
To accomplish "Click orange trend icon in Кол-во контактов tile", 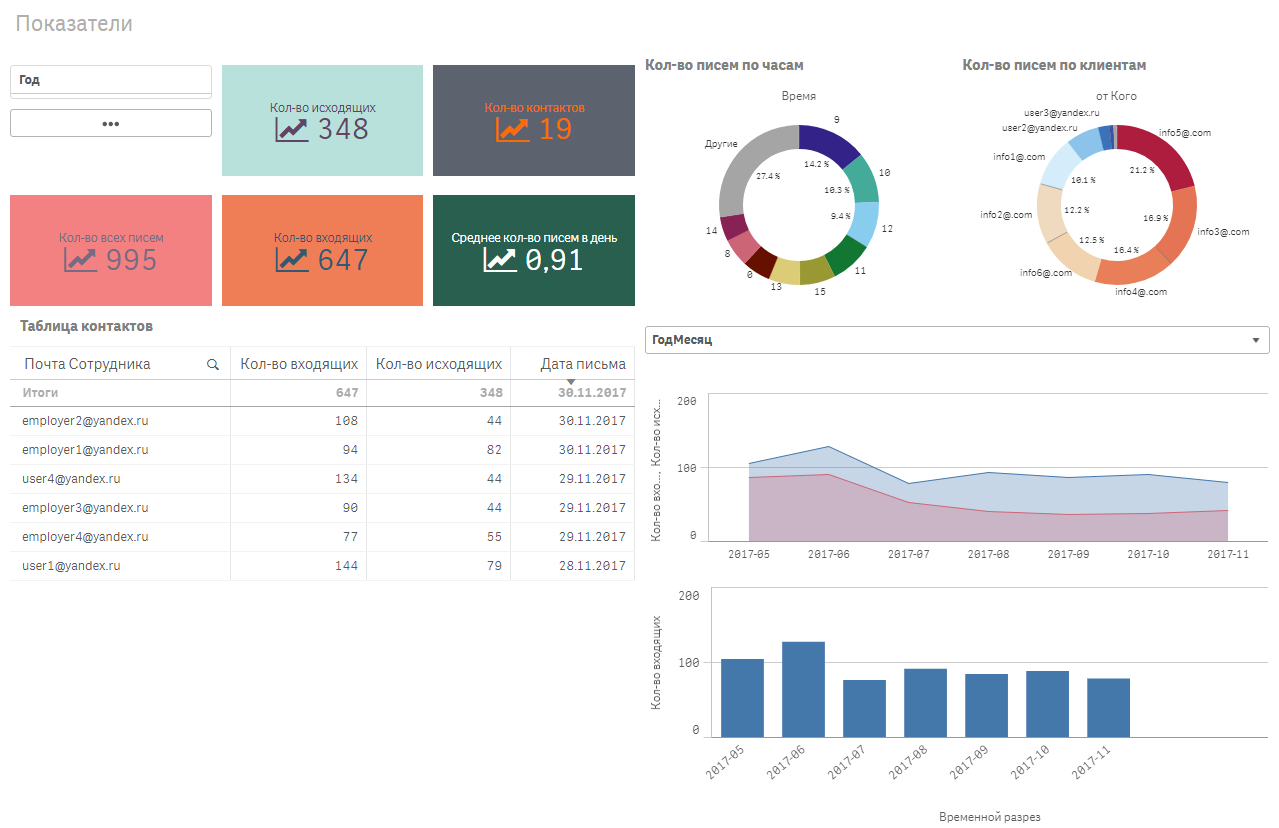I will [x=512, y=129].
